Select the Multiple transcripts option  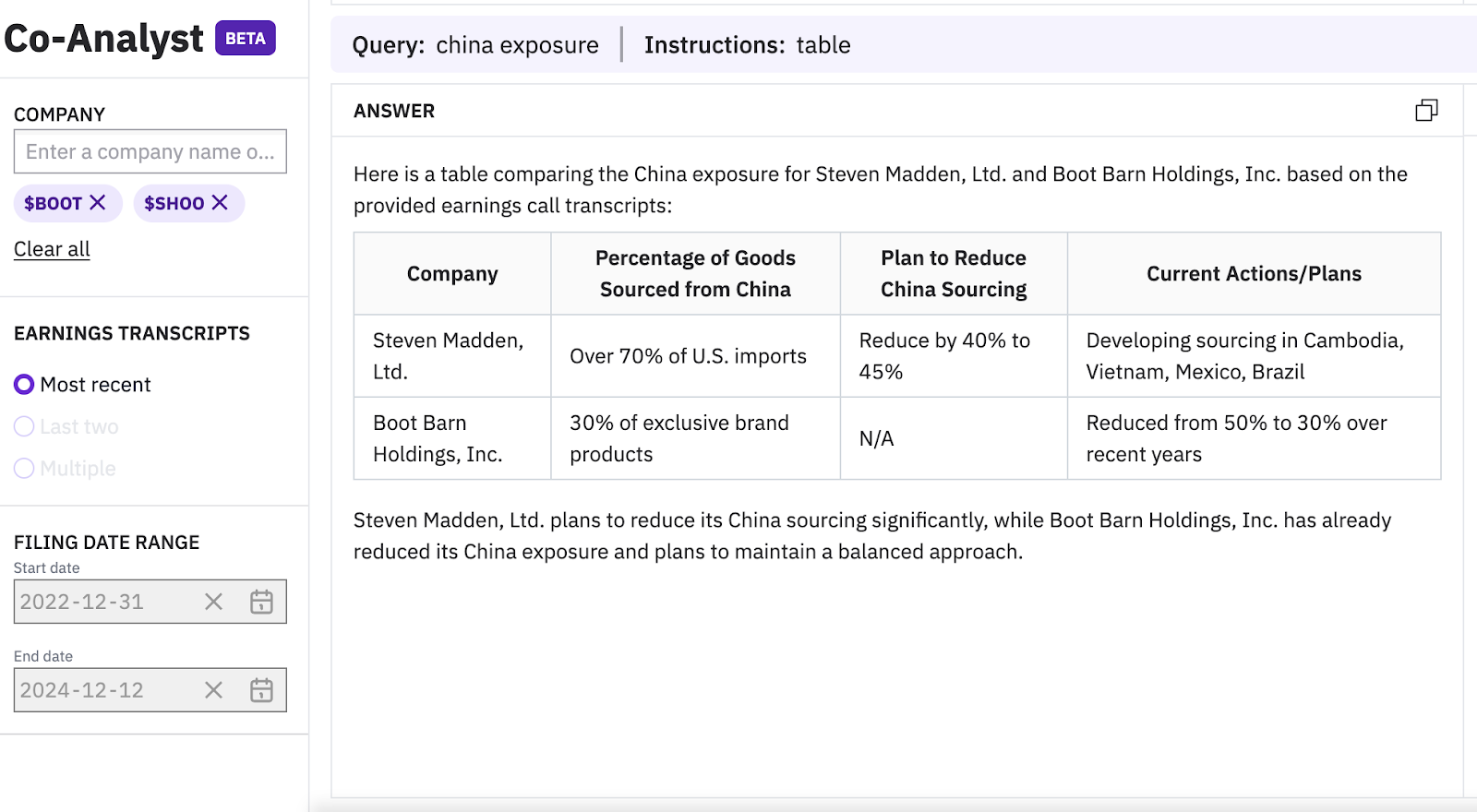pyautogui.click(x=25, y=469)
